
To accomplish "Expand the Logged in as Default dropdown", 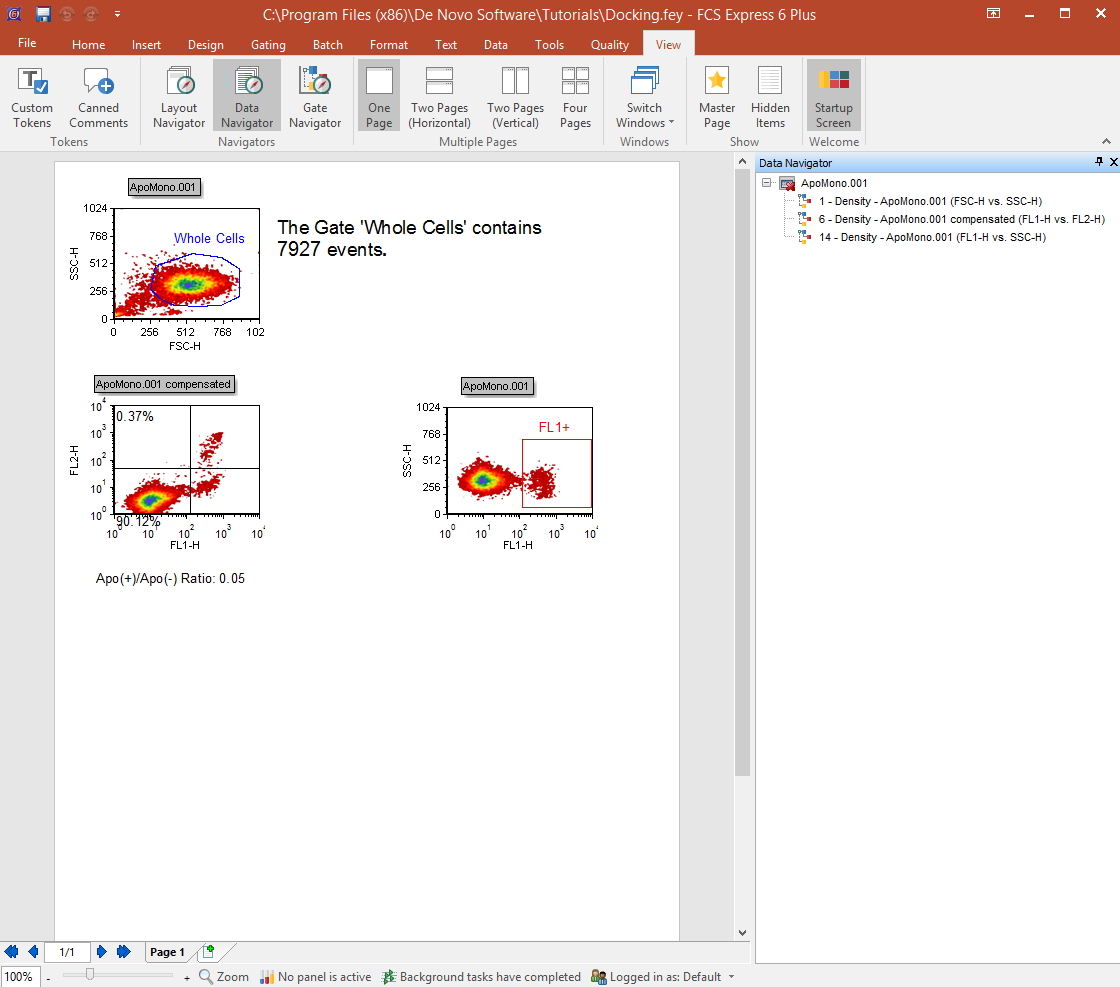I will (x=731, y=977).
